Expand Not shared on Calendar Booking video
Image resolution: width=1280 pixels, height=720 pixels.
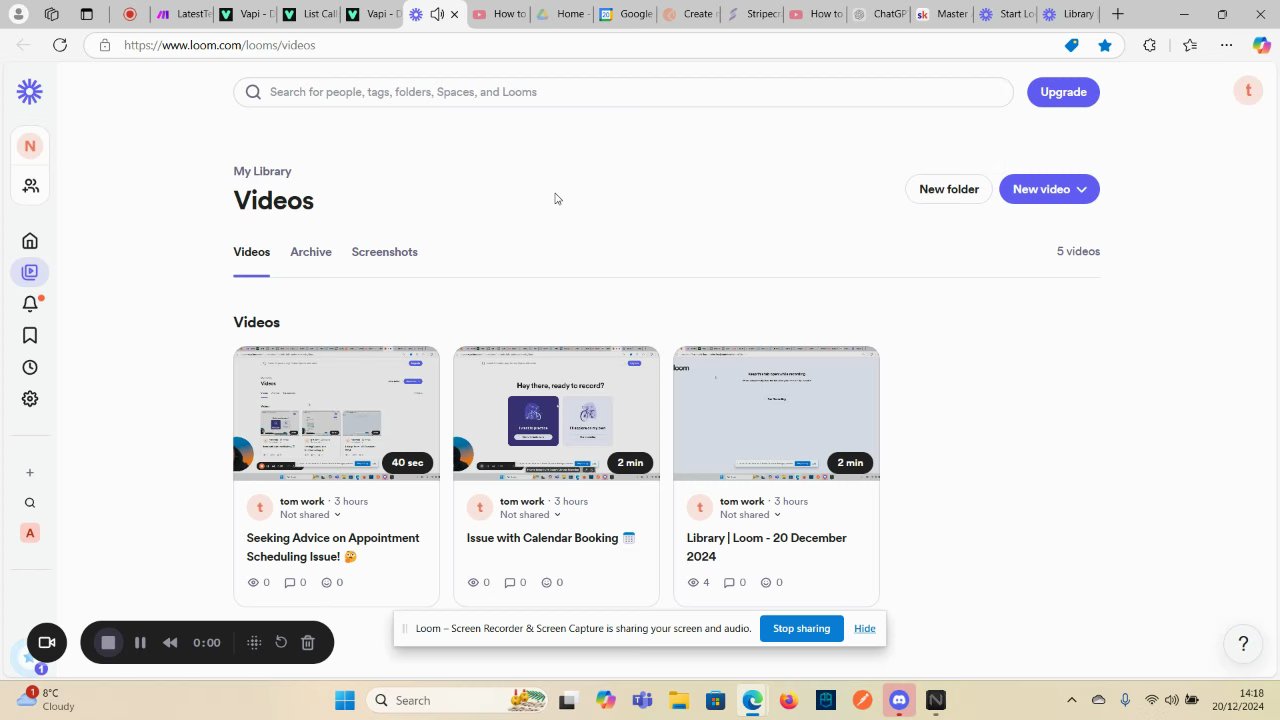(557, 515)
